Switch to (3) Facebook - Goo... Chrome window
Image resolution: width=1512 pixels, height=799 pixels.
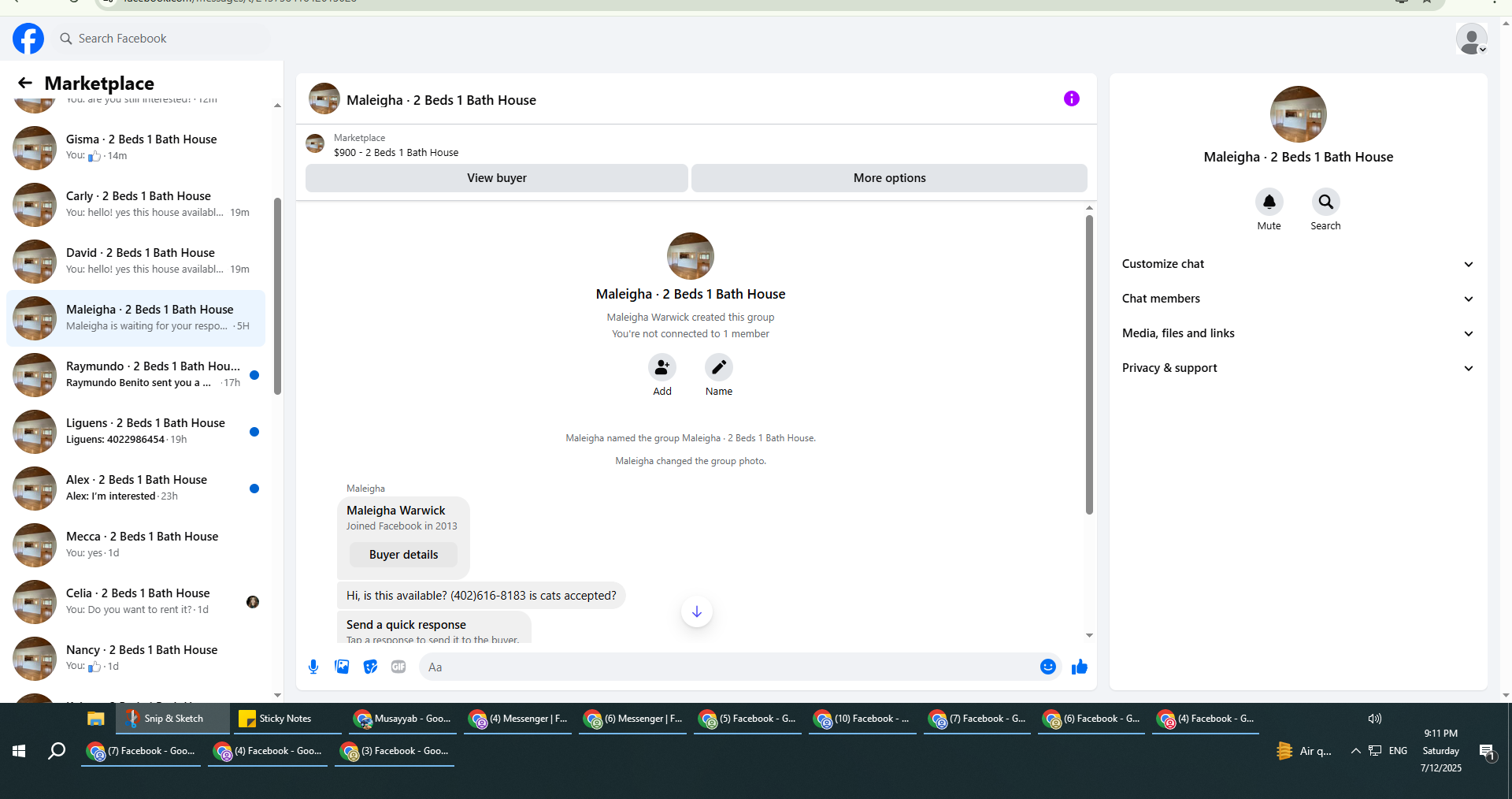point(395,751)
